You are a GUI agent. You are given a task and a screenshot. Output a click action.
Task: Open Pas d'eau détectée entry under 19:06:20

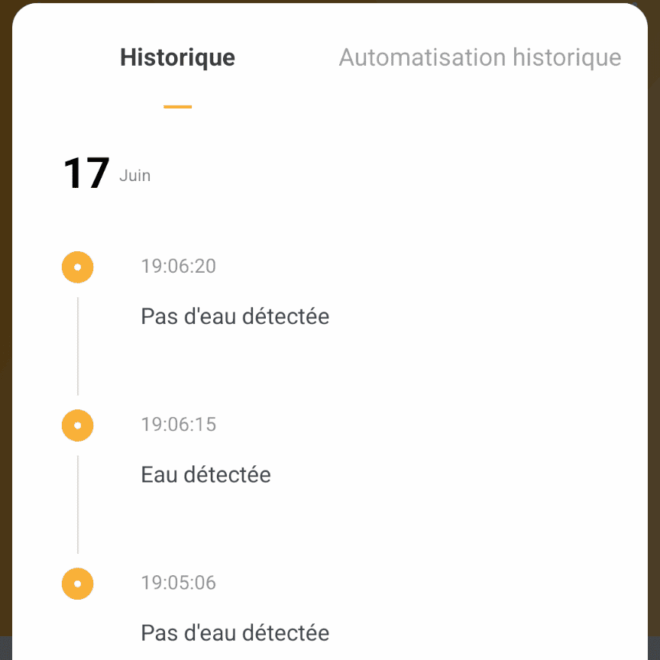(235, 316)
